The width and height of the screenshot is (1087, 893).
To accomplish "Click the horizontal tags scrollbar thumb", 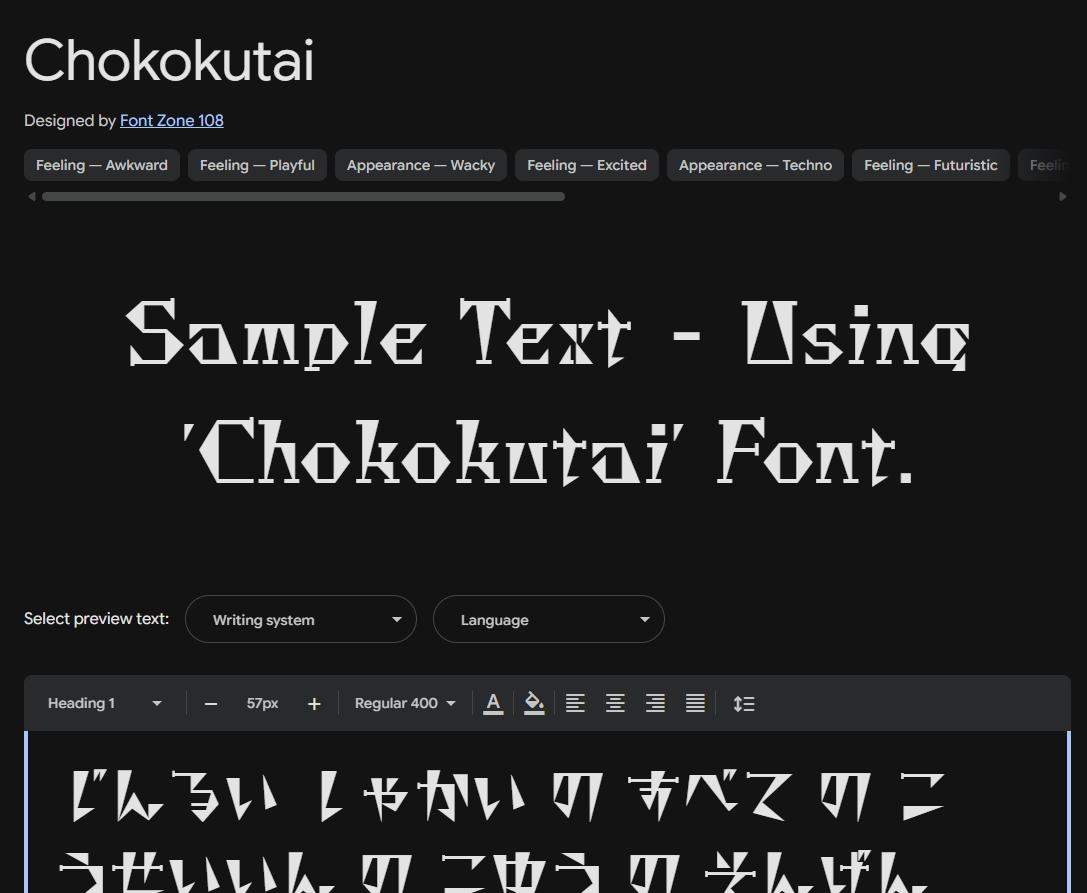I will 303,197.
